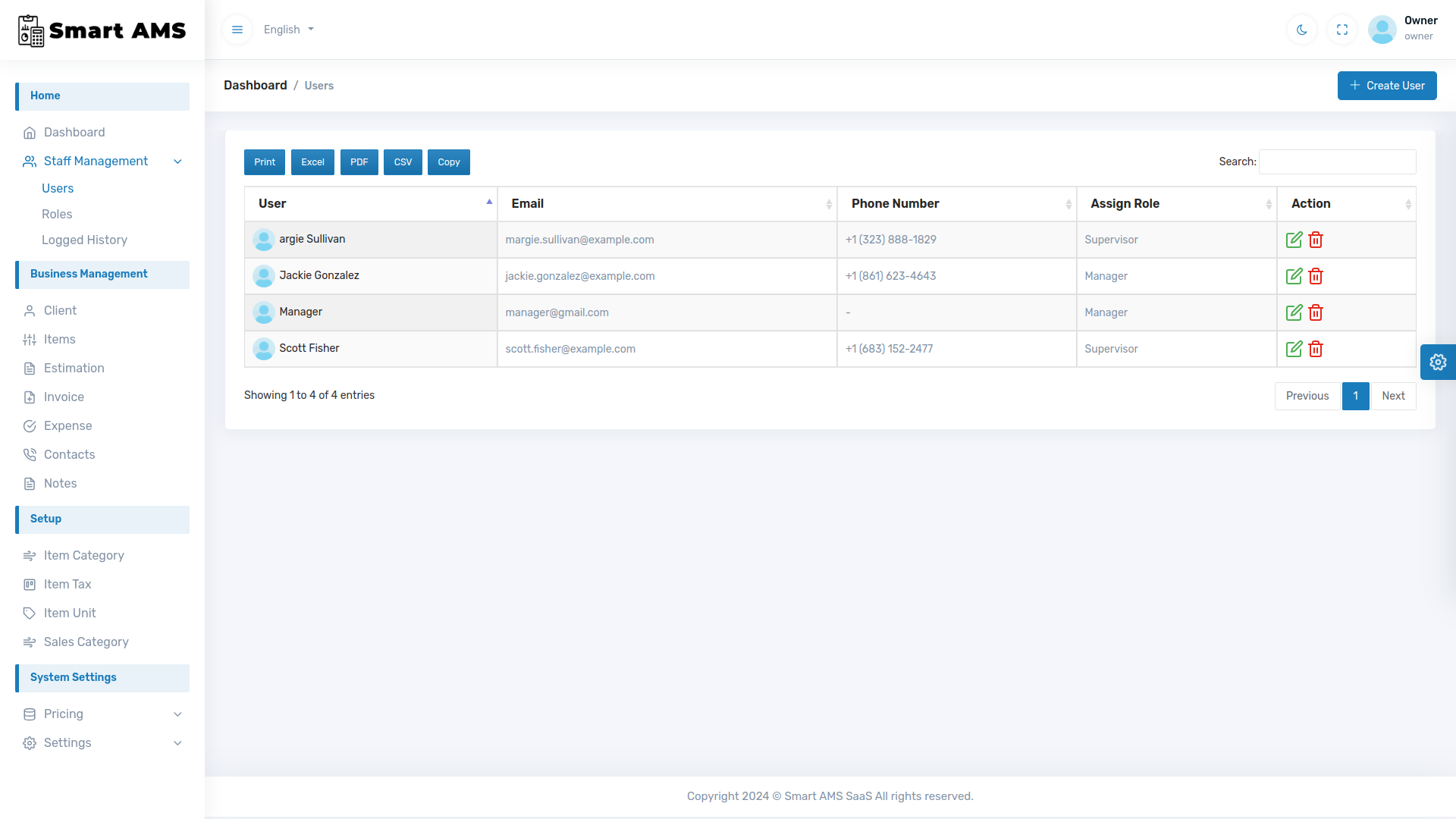Open the Dashboard menu item
Image resolution: width=1456 pixels, height=819 pixels.
pos(73,132)
